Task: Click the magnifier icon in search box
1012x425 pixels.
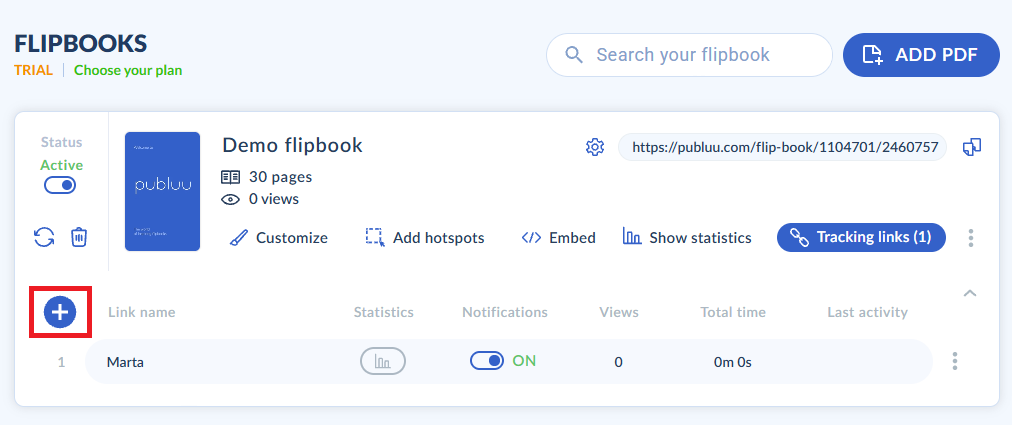Action: point(574,54)
